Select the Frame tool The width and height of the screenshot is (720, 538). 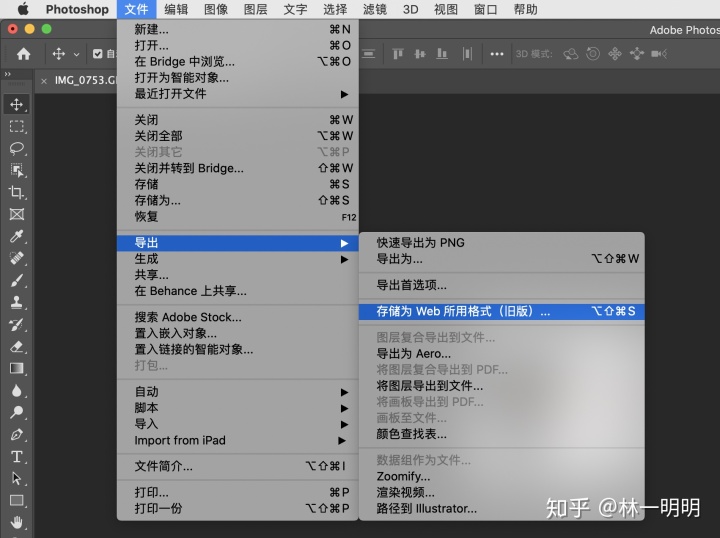click(17, 214)
